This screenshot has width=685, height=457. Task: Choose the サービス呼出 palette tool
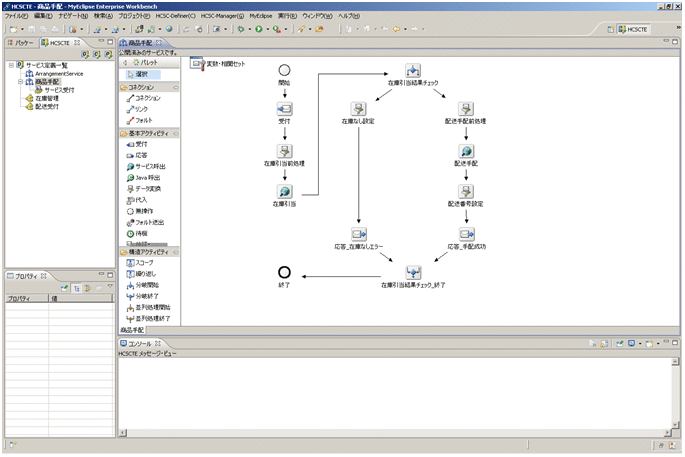coord(149,166)
